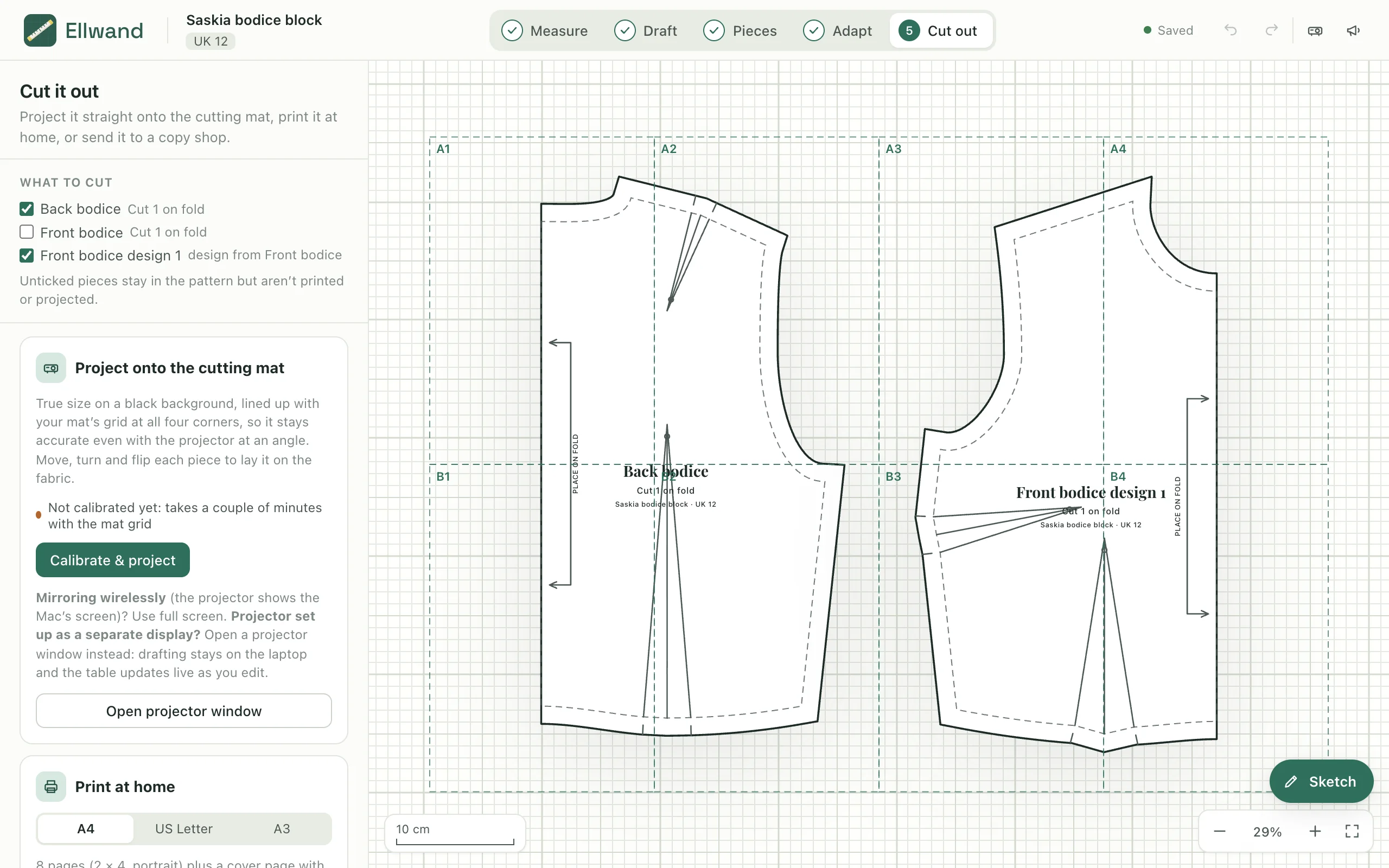This screenshot has height=868, width=1389.
Task: Select the Back bodice pattern piece label
Action: click(666, 472)
